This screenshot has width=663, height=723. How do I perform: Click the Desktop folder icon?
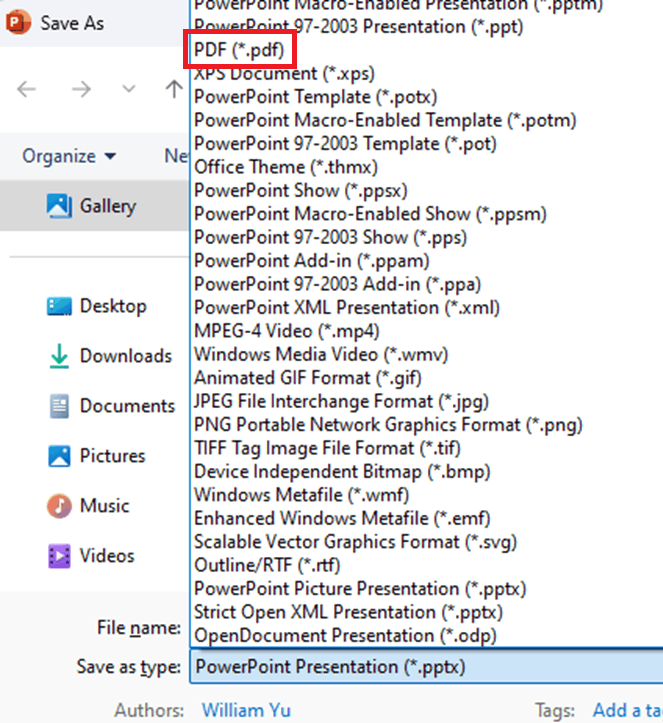tap(59, 306)
